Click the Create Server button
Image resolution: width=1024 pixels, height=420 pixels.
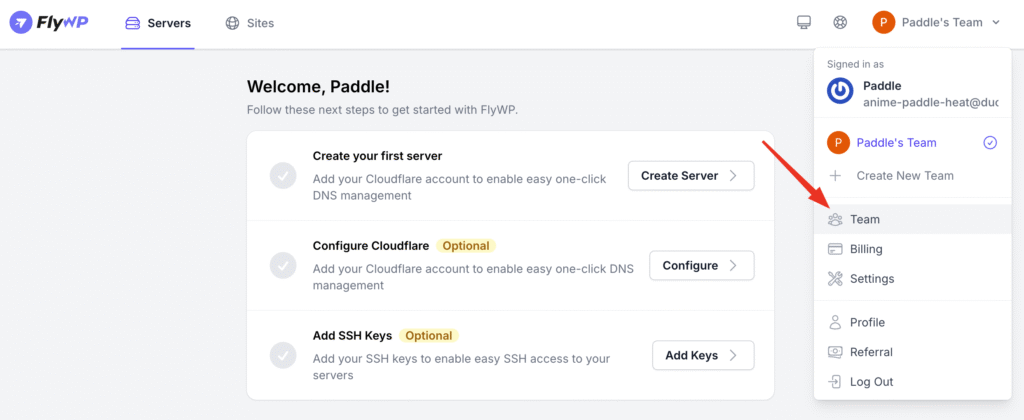(691, 176)
